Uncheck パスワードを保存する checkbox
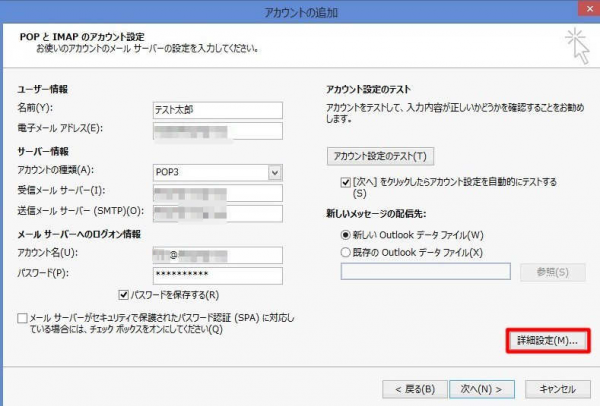The height and width of the screenshot is (406, 600). (124, 295)
